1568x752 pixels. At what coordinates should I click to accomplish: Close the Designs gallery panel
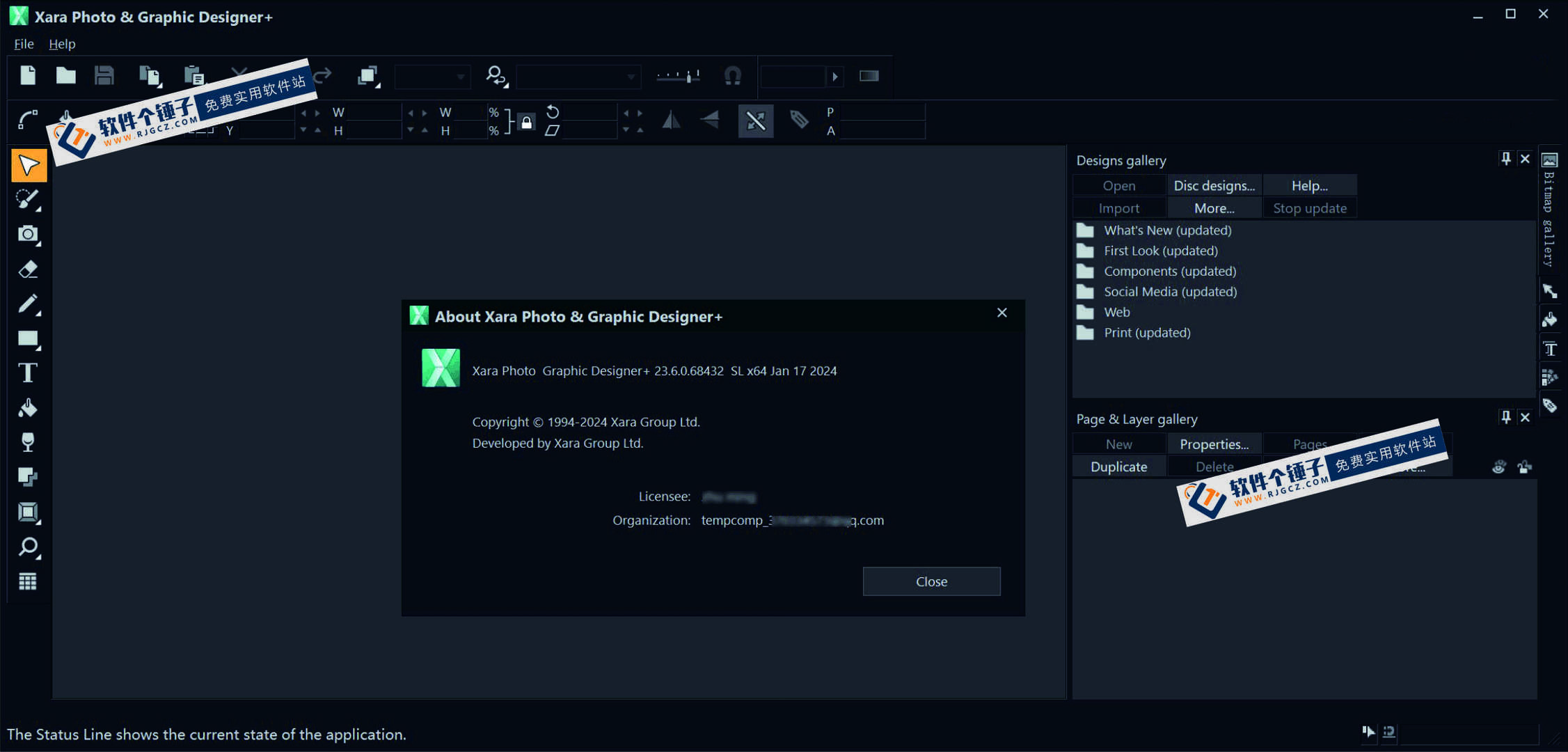pos(1525,159)
